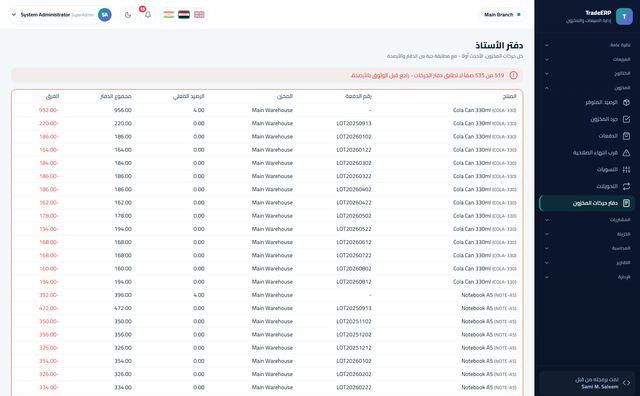Image resolution: width=640 pixels, height=396 pixels.
Task: Click the رقم الدفعة column header
Action: point(358,96)
